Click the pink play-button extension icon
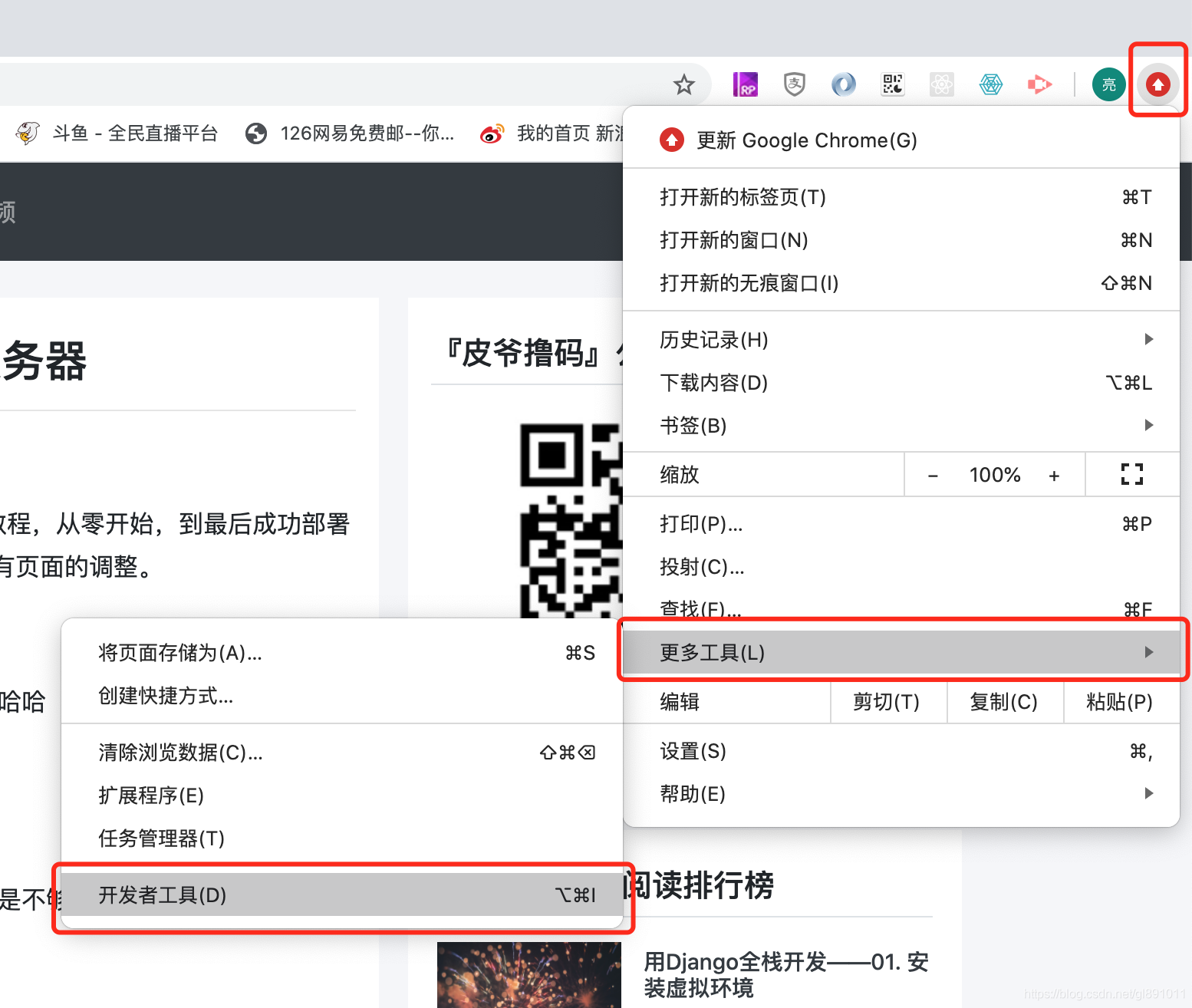 pyautogui.click(x=1039, y=84)
